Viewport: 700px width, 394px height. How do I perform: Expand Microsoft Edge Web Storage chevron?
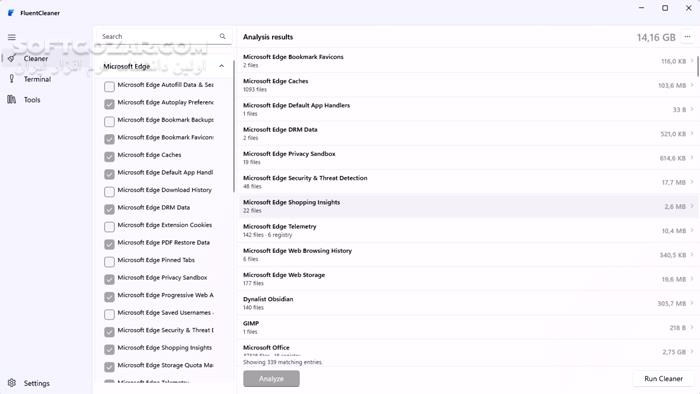click(692, 278)
